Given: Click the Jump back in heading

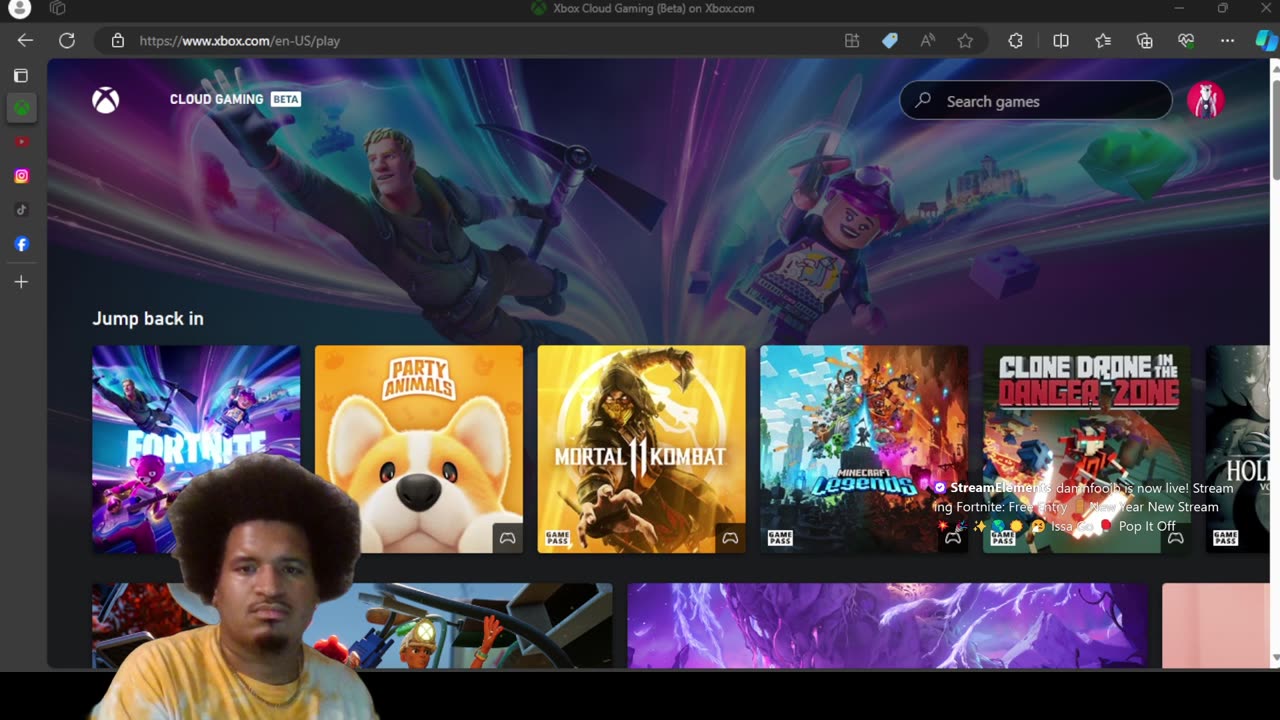Looking at the screenshot, I should click(x=148, y=318).
